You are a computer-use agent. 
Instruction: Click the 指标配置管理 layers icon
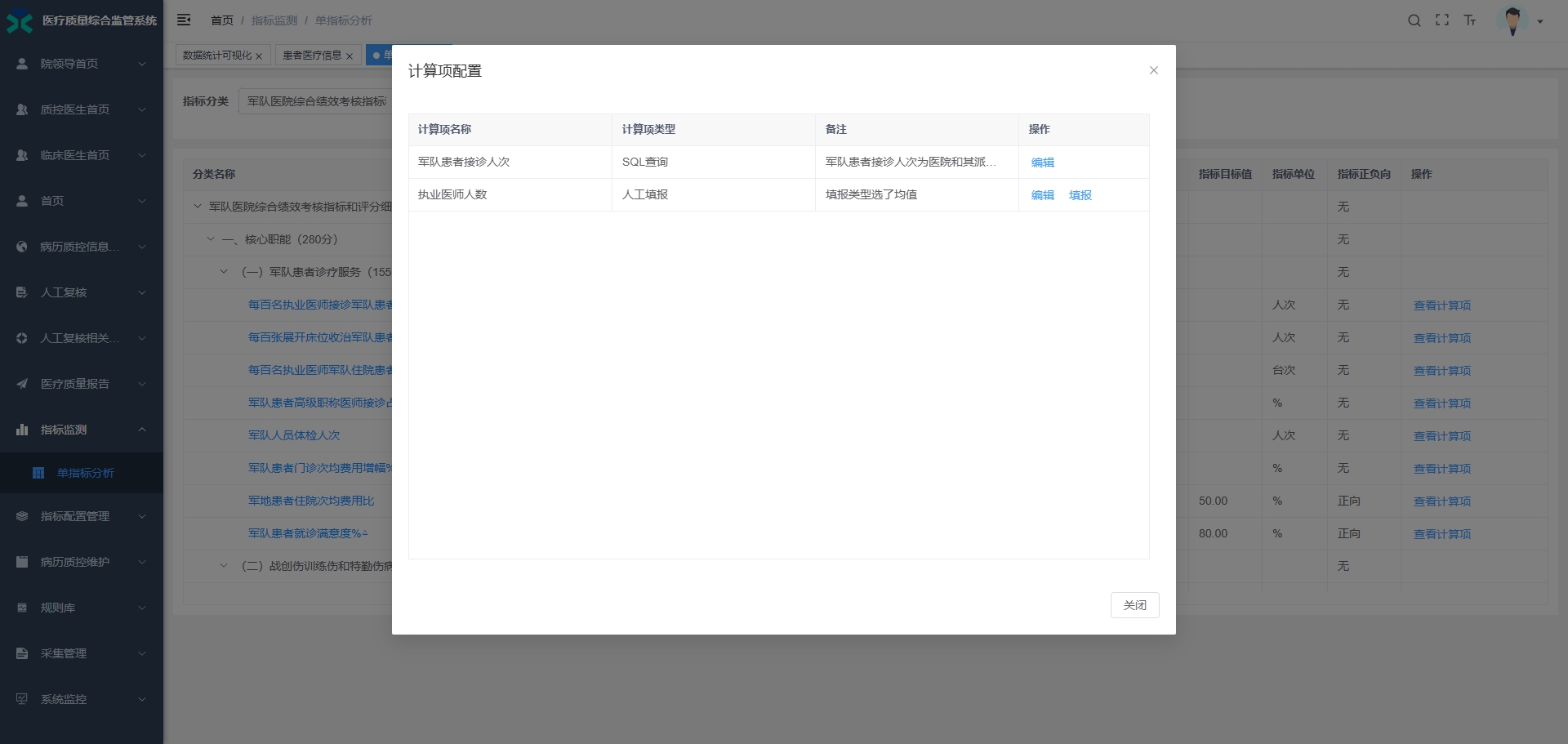pyautogui.click(x=22, y=516)
